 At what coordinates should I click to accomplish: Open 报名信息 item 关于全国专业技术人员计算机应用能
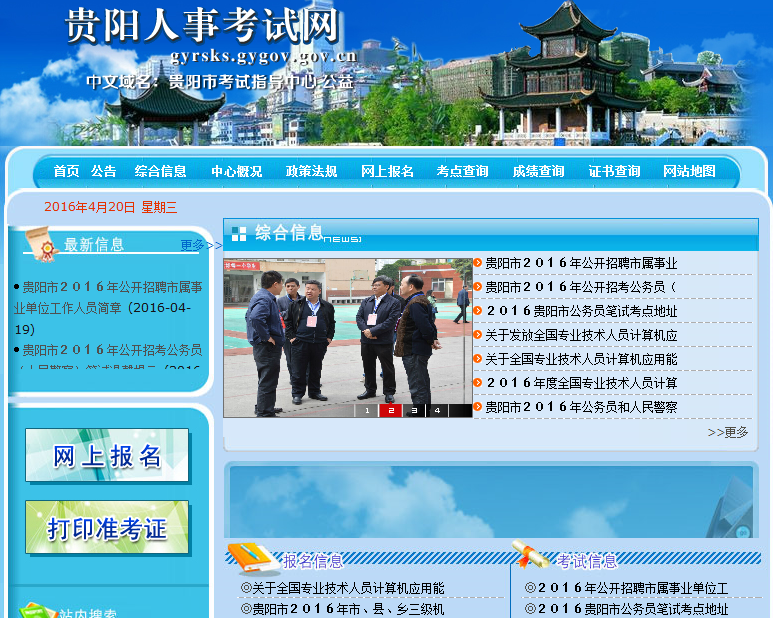coord(348,588)
